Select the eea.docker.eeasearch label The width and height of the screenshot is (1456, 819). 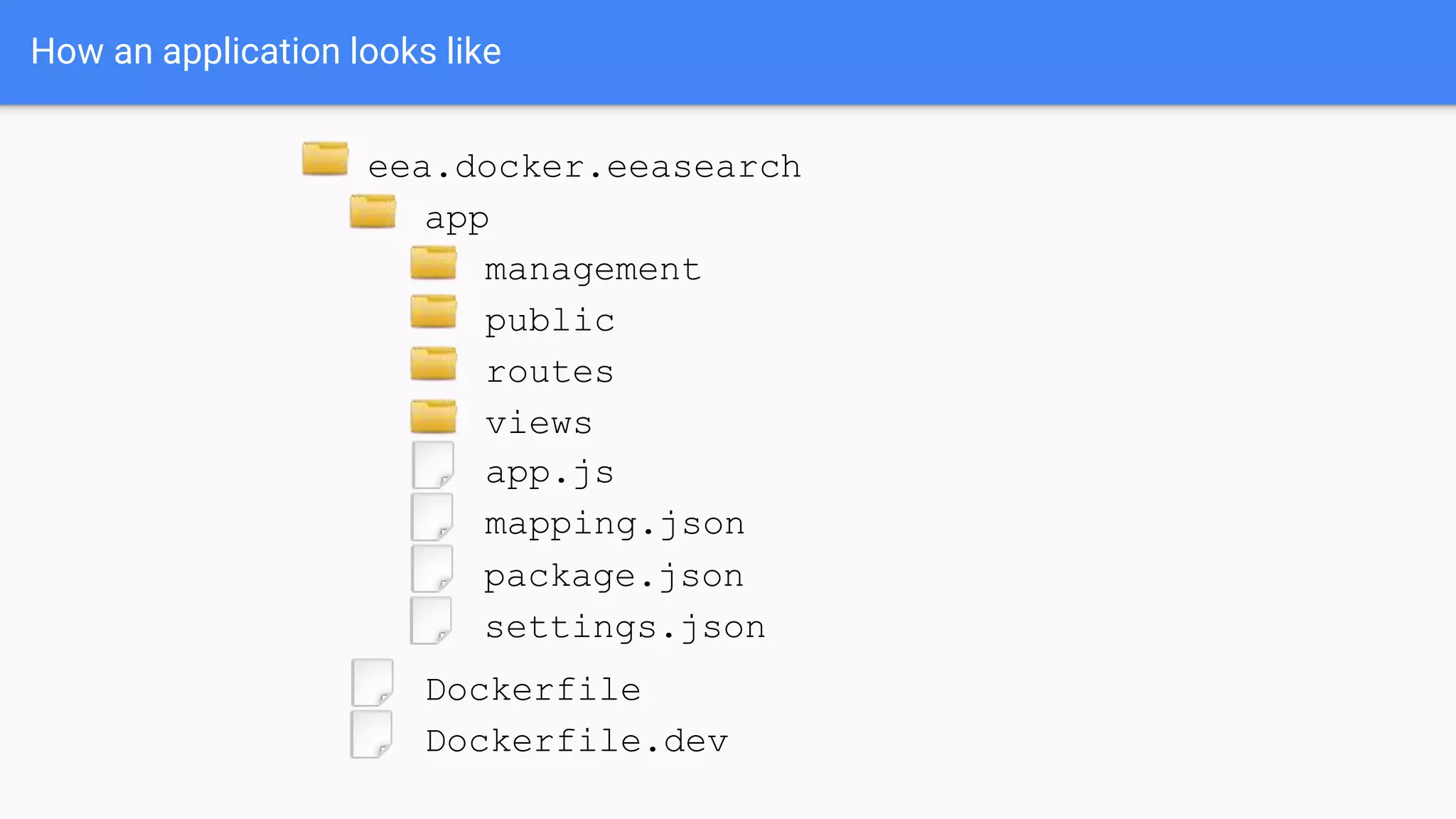584,167
